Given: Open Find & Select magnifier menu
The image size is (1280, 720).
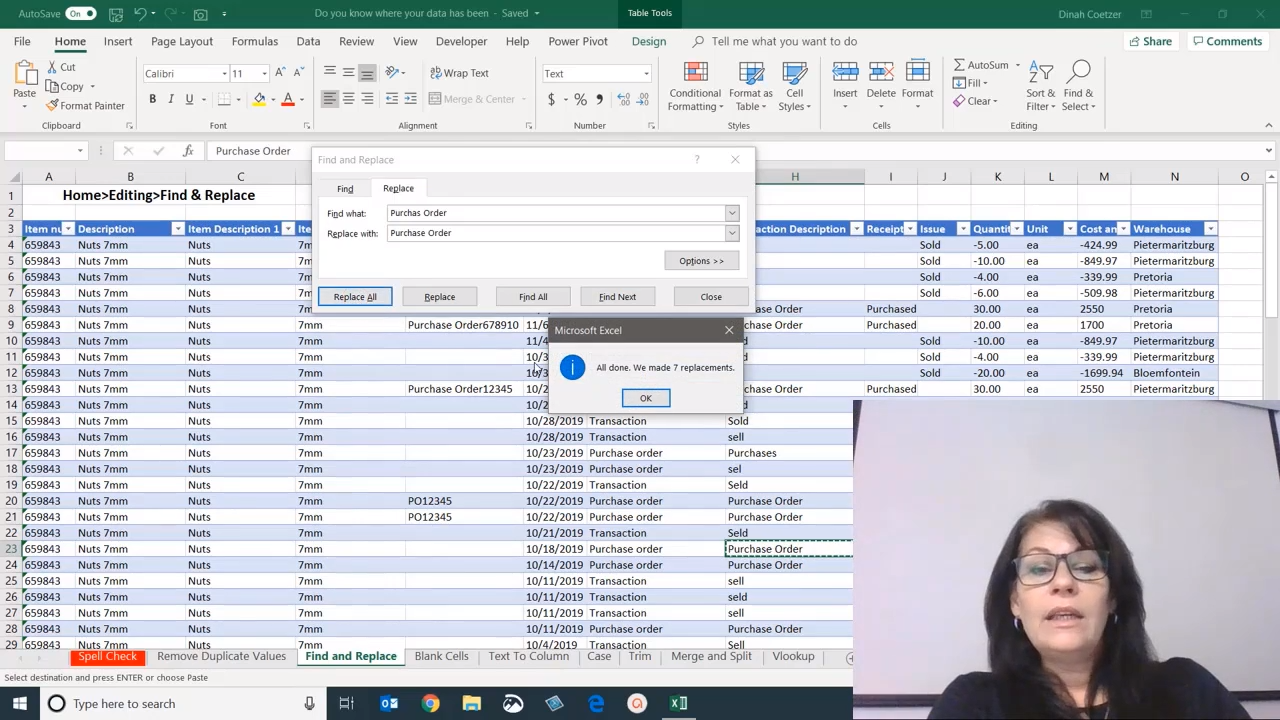Looking at the screenshot, I should (1078, 87).
